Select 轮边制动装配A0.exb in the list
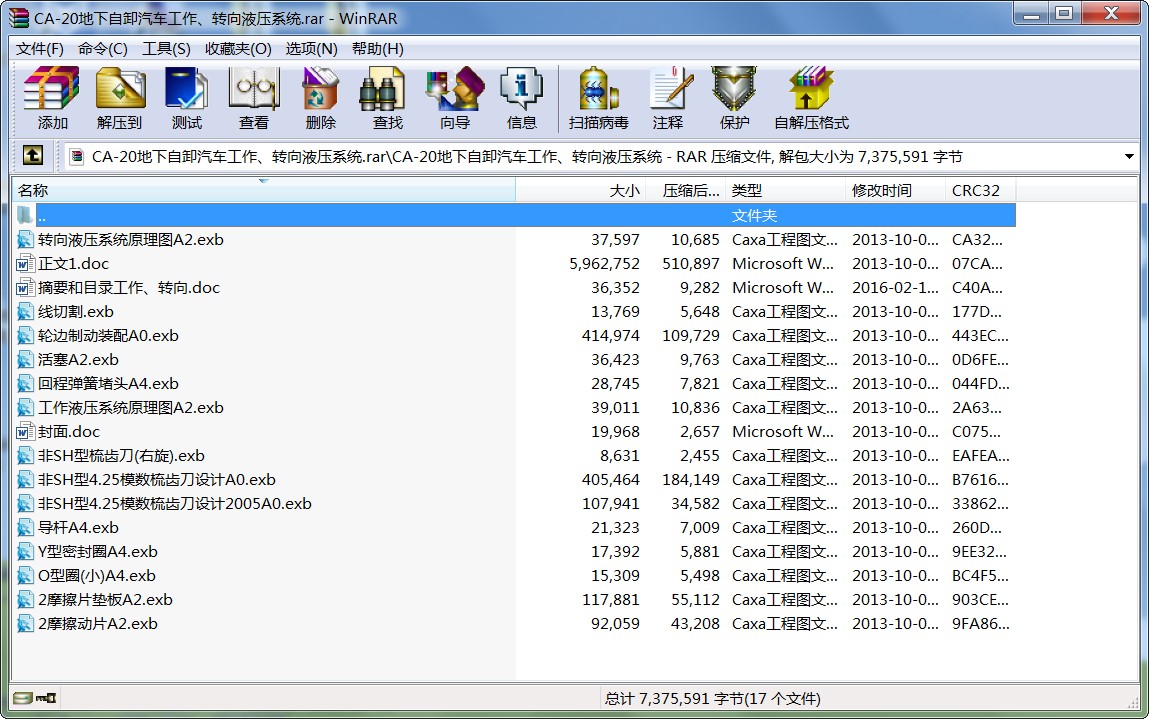 (108, 336)
